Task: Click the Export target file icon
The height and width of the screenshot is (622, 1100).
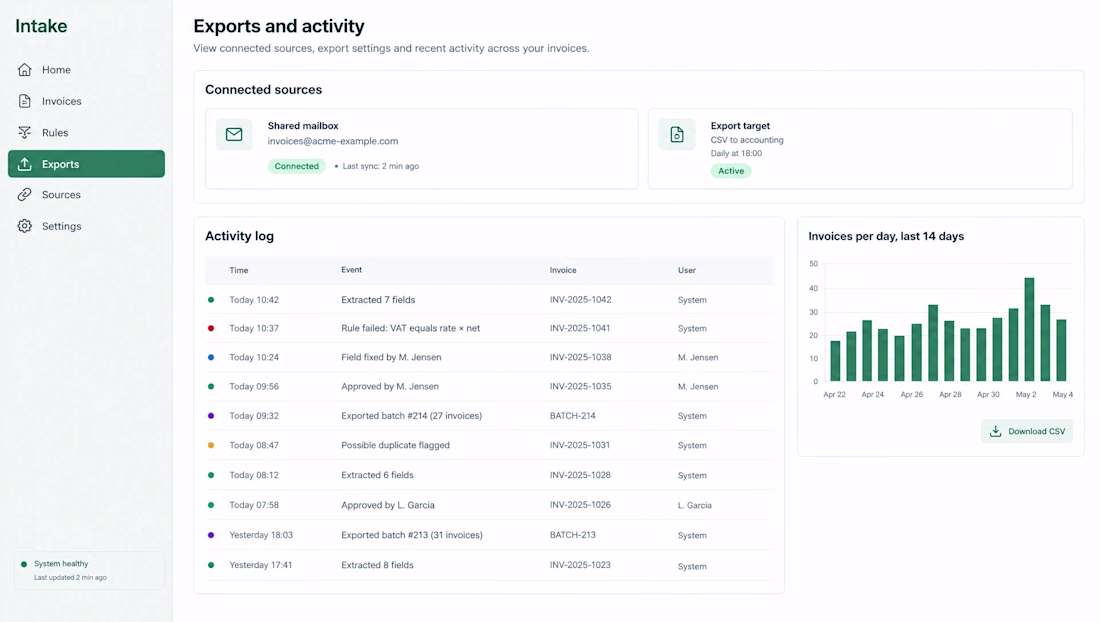Action: pyautogui.click(x=677, y=134)
